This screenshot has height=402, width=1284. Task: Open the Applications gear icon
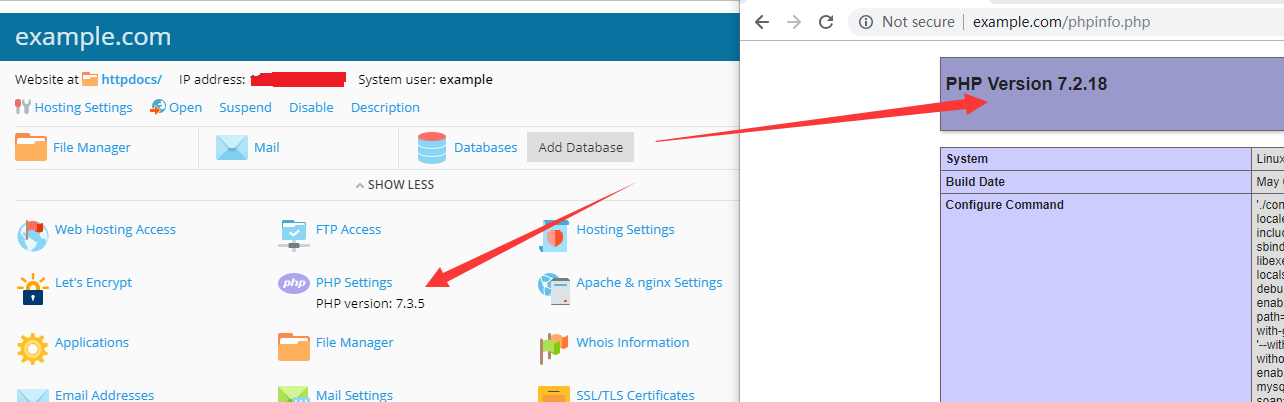pos(32,347)
